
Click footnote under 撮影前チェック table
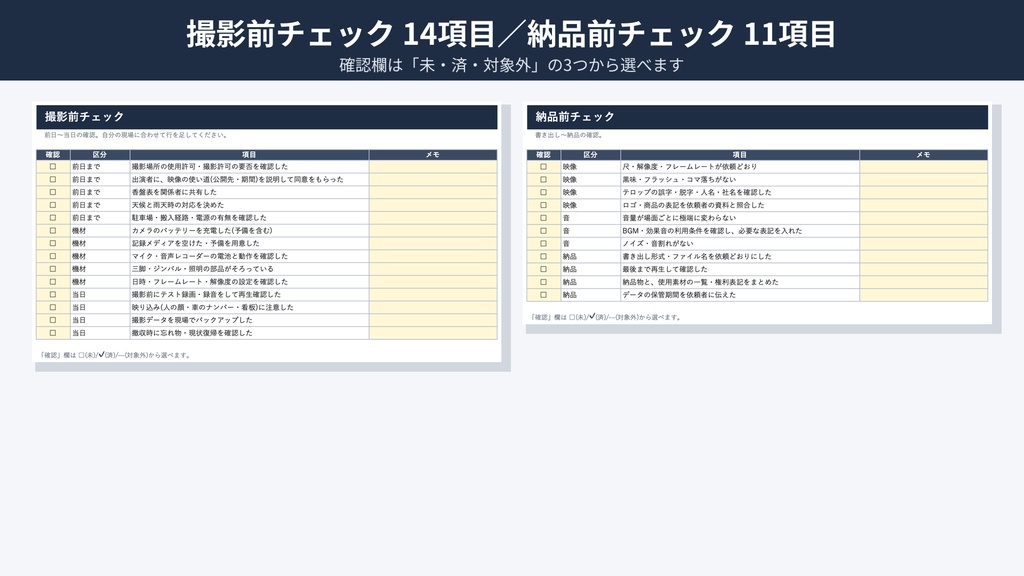click(x=115, y=355)
